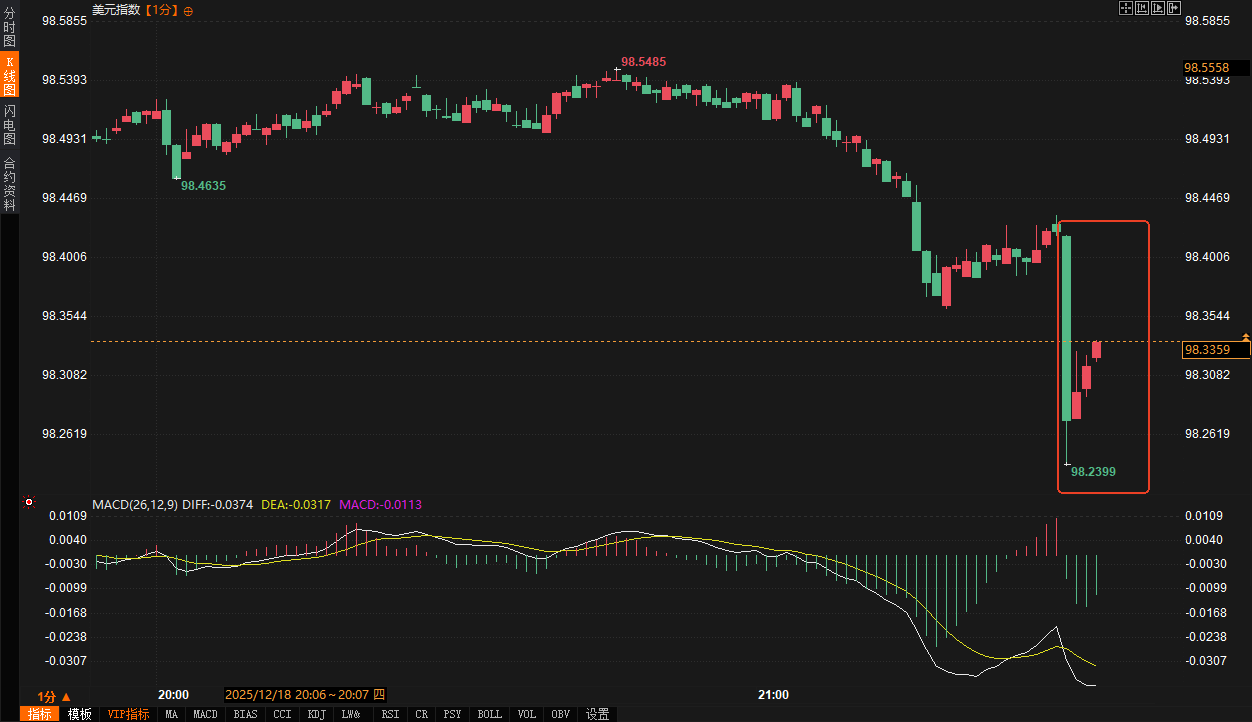Select the LW& indicator

coord(351,714)
